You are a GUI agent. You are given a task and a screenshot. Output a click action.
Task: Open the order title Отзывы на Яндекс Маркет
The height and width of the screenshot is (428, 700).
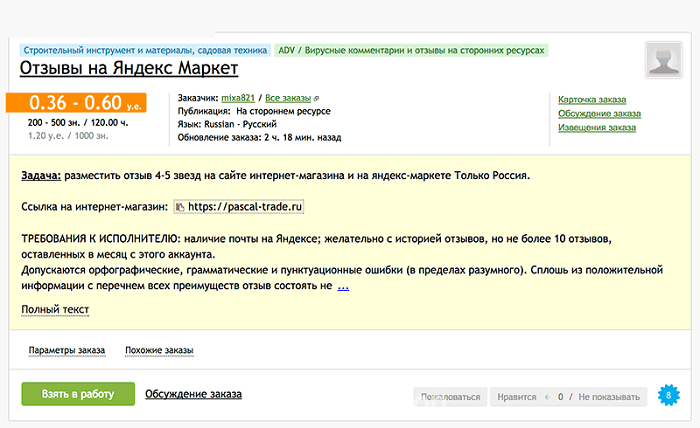coord(129,68)
